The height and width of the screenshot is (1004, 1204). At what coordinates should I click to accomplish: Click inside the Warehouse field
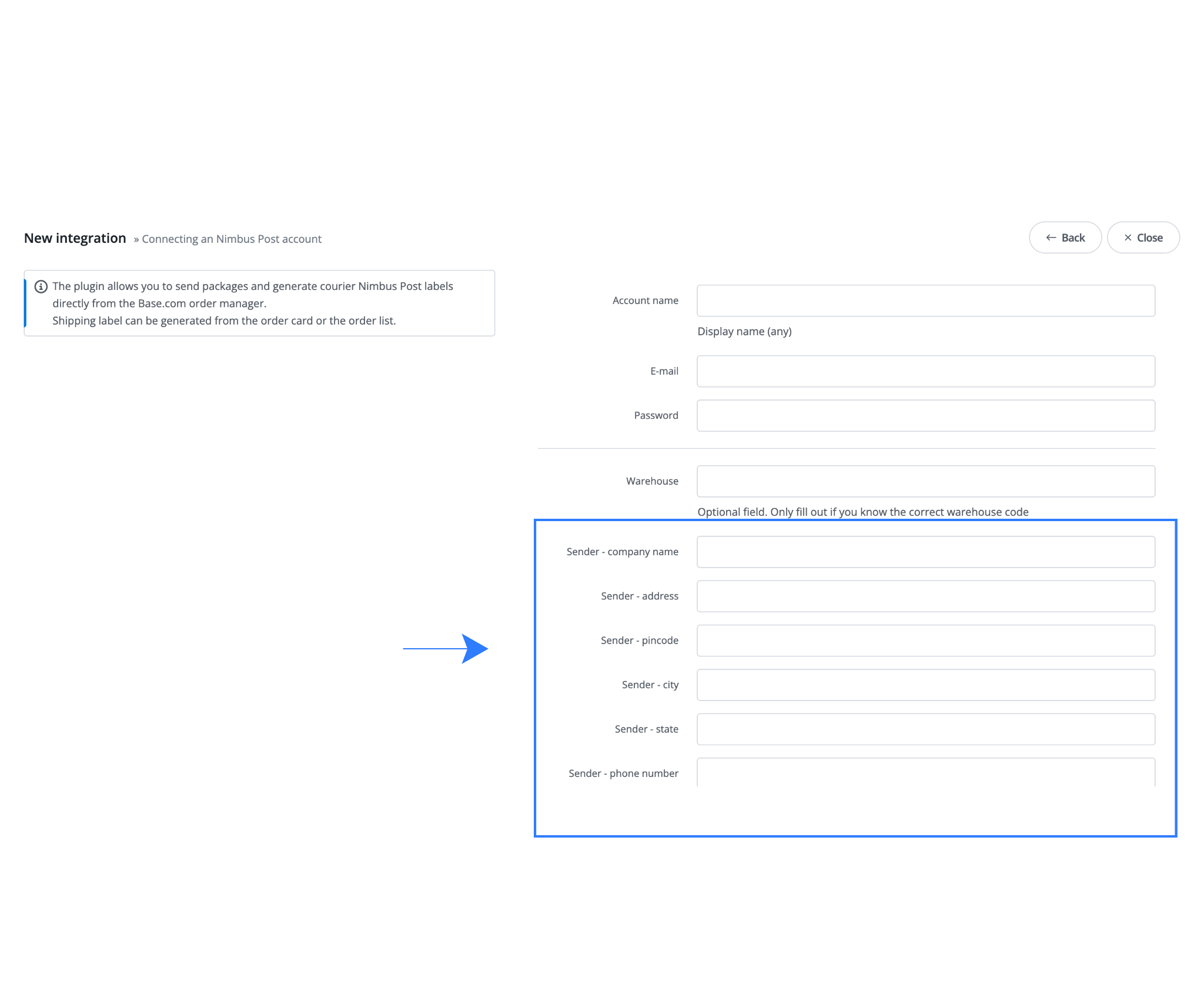(926, 481)
